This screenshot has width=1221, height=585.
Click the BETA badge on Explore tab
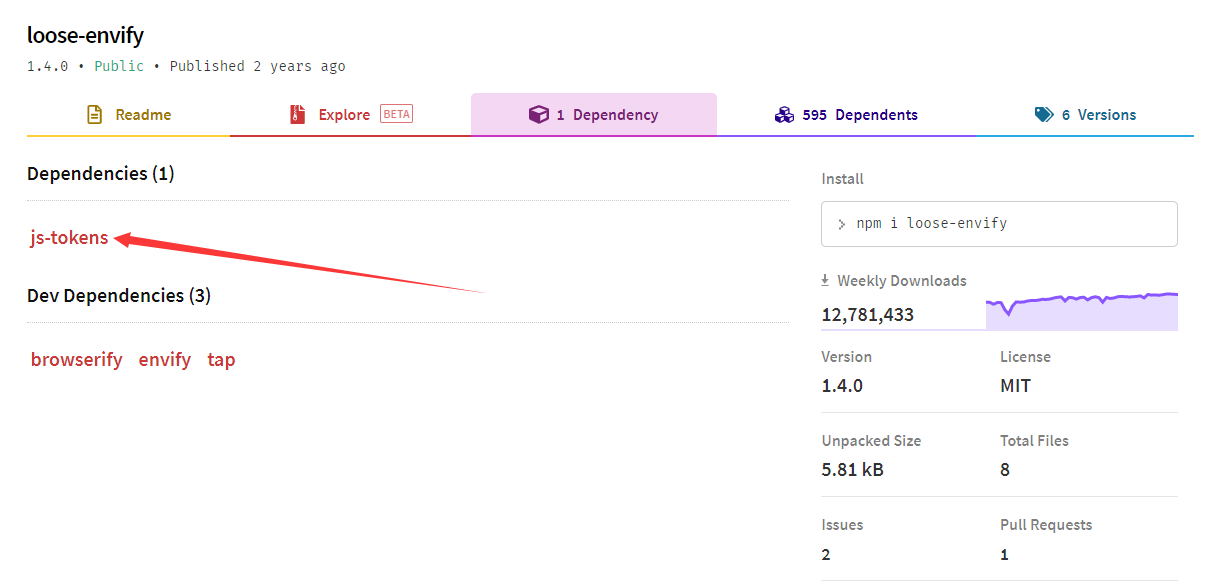[397, 114]
